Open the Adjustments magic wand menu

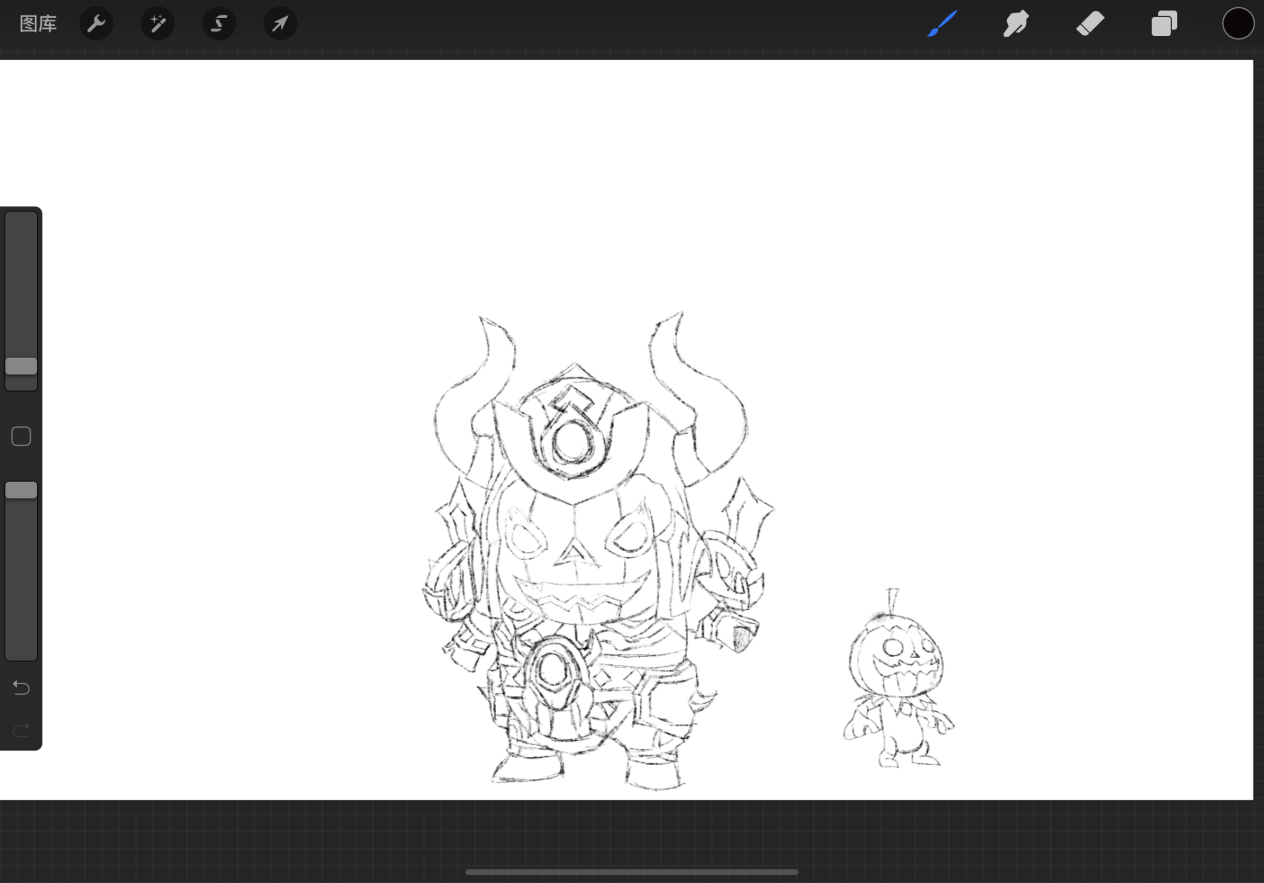point(158,24)
